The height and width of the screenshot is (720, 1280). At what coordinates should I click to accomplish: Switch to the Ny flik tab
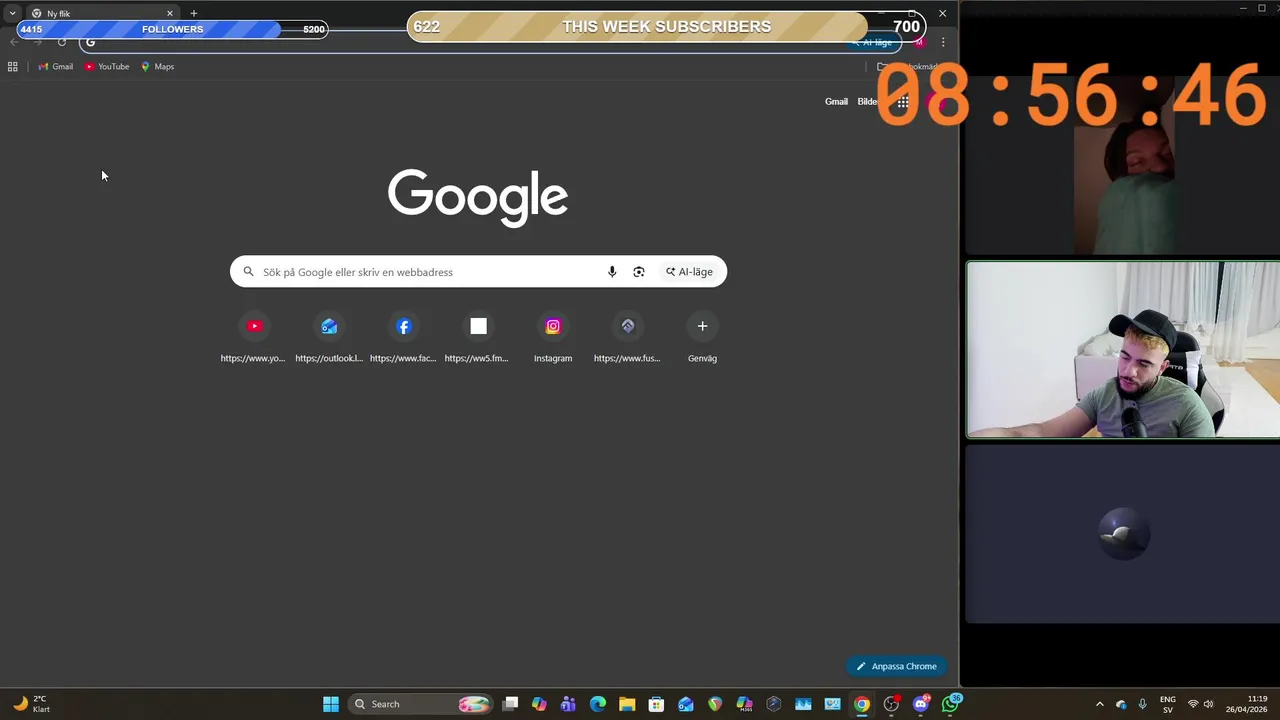click(x=100, y=13)
